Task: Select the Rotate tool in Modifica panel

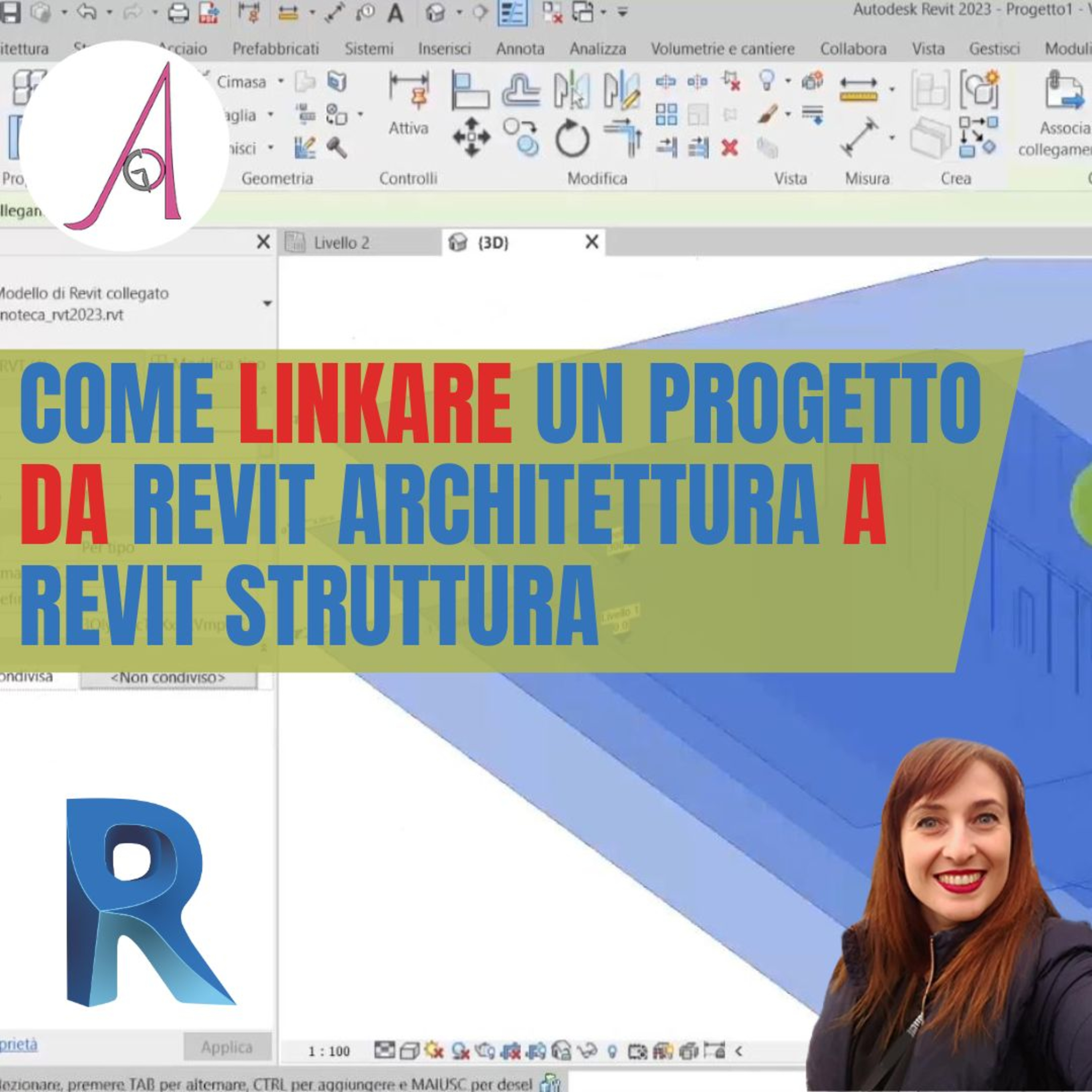Action: (x=572, y=138)
